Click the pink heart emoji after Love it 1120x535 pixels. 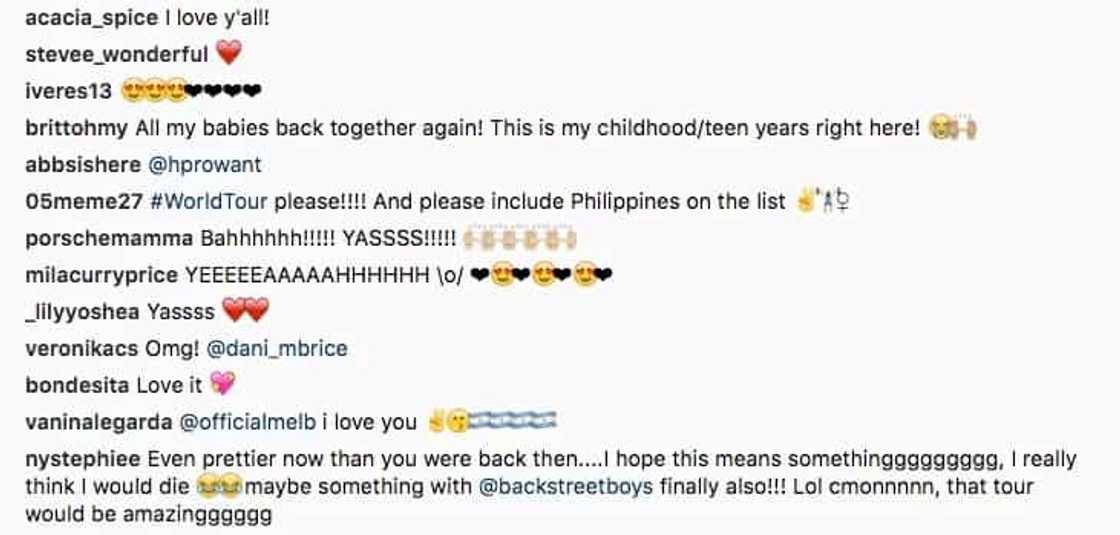[x=221, y=385]
